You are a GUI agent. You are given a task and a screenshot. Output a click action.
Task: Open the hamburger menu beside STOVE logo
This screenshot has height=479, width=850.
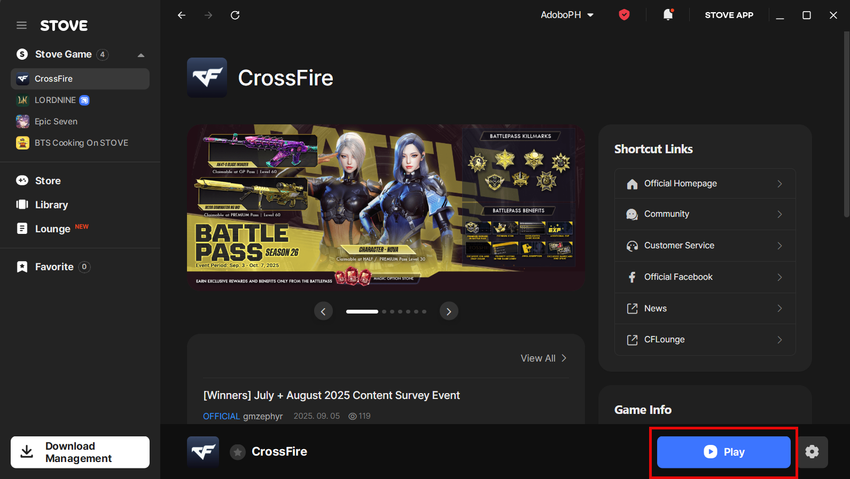click(22, 25)
